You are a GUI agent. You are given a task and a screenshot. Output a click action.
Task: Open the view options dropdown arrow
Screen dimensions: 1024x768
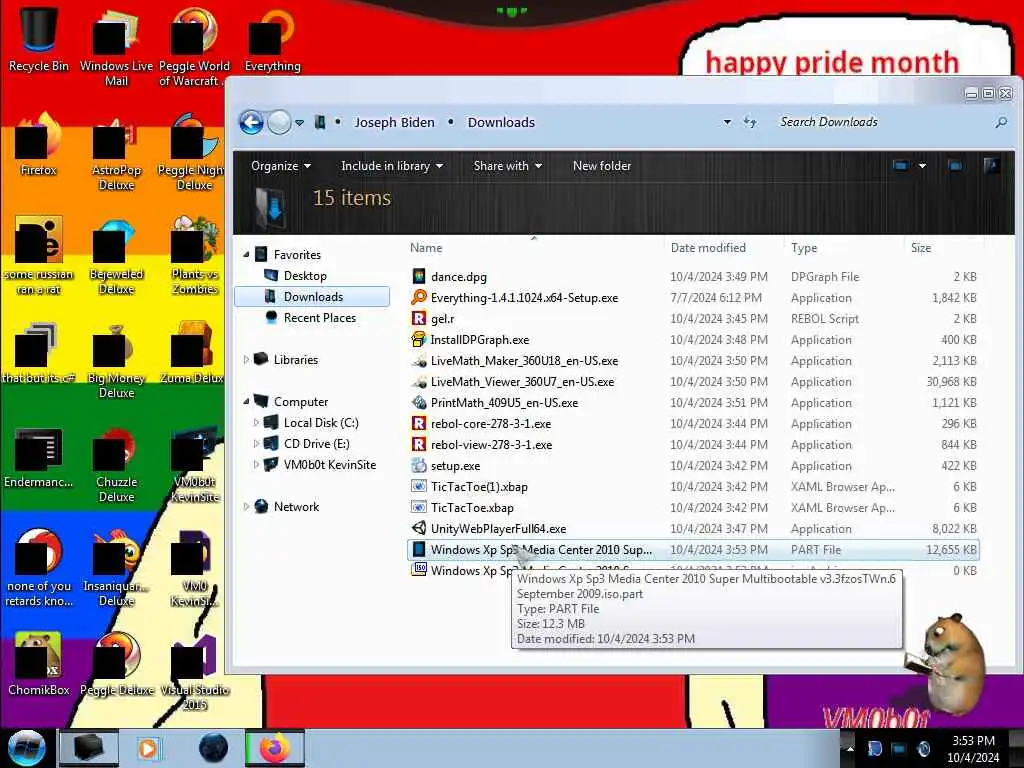click(x=922, y=166)
